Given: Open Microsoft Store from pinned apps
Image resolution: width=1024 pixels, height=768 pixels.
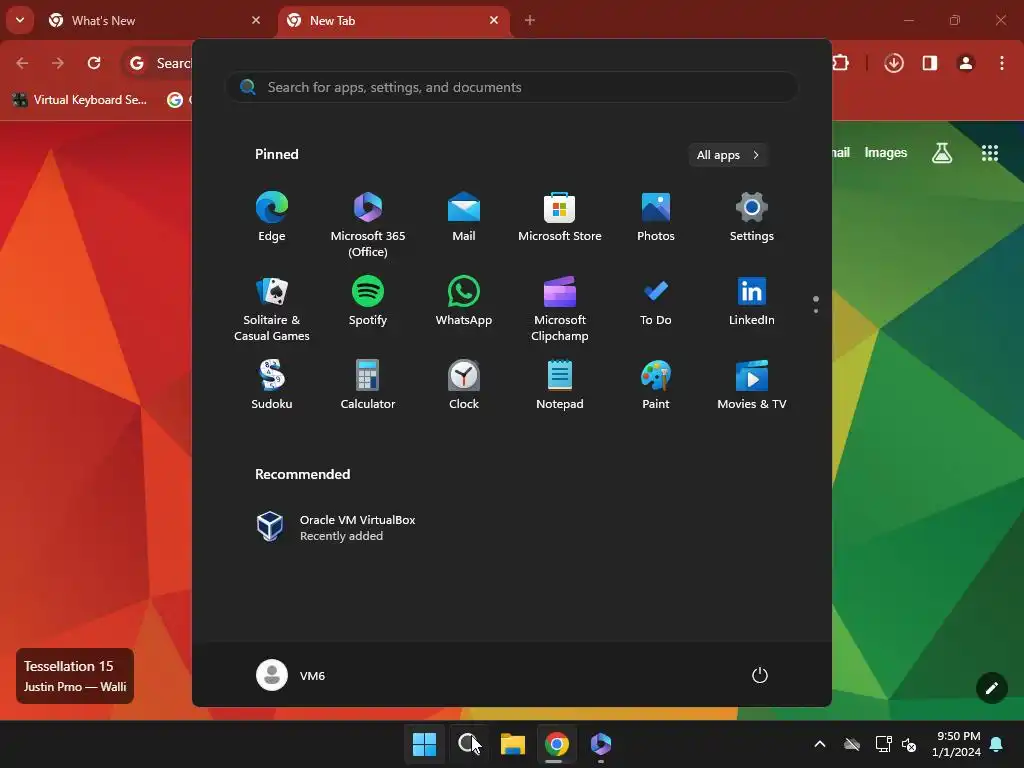Looking at the screenshot, I should click(560, 217).
